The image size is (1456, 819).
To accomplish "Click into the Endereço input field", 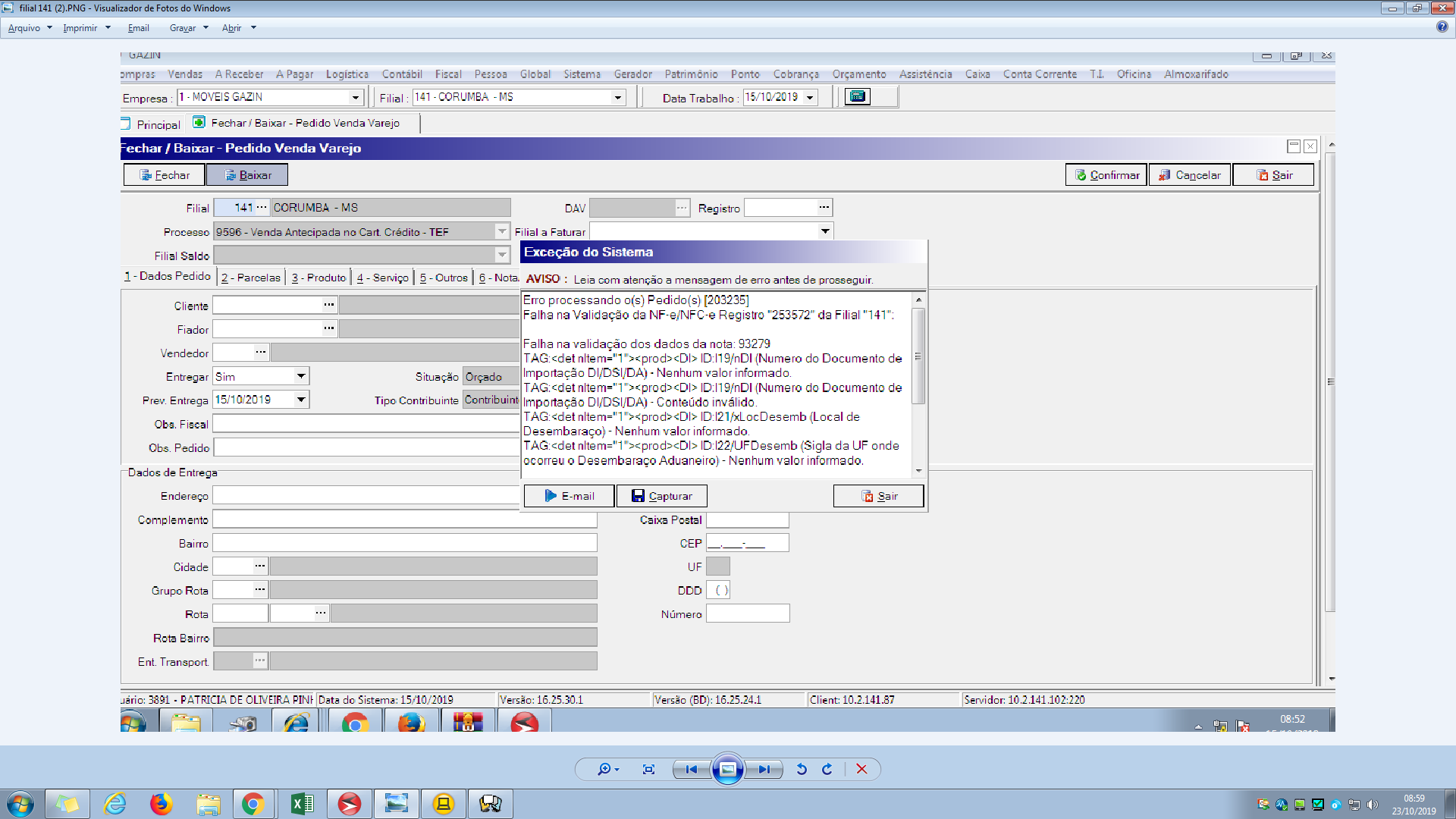I will (x=366, y=495).
